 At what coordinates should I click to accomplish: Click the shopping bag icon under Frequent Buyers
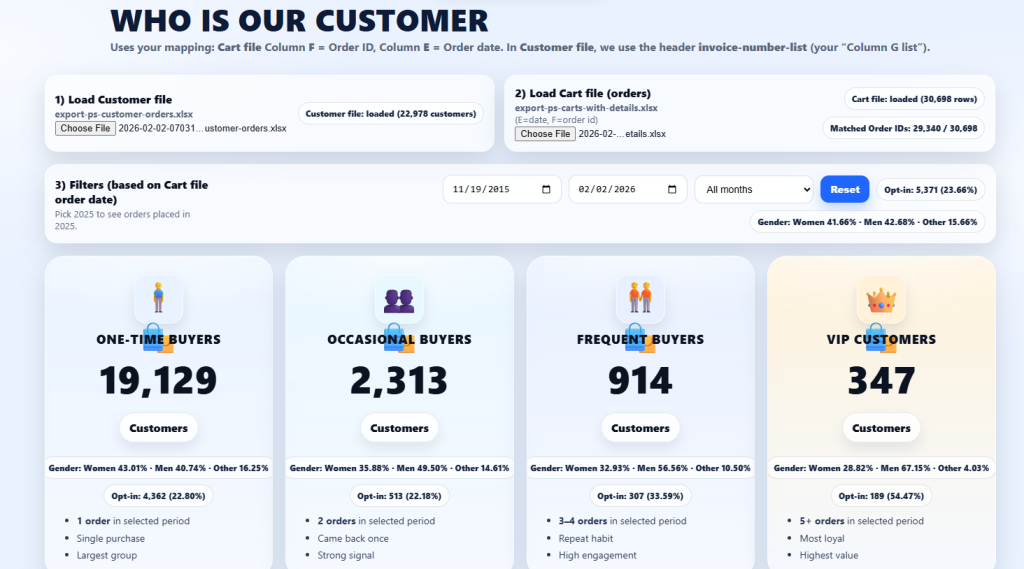click(x=639, y=338)
